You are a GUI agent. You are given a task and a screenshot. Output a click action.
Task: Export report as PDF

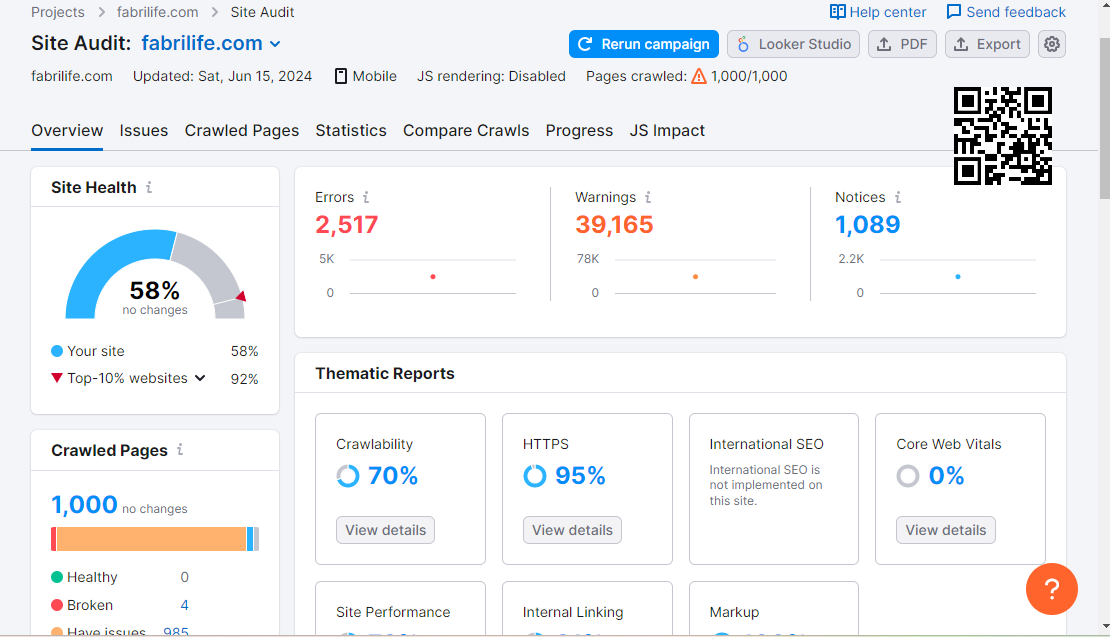coord(902,44)
